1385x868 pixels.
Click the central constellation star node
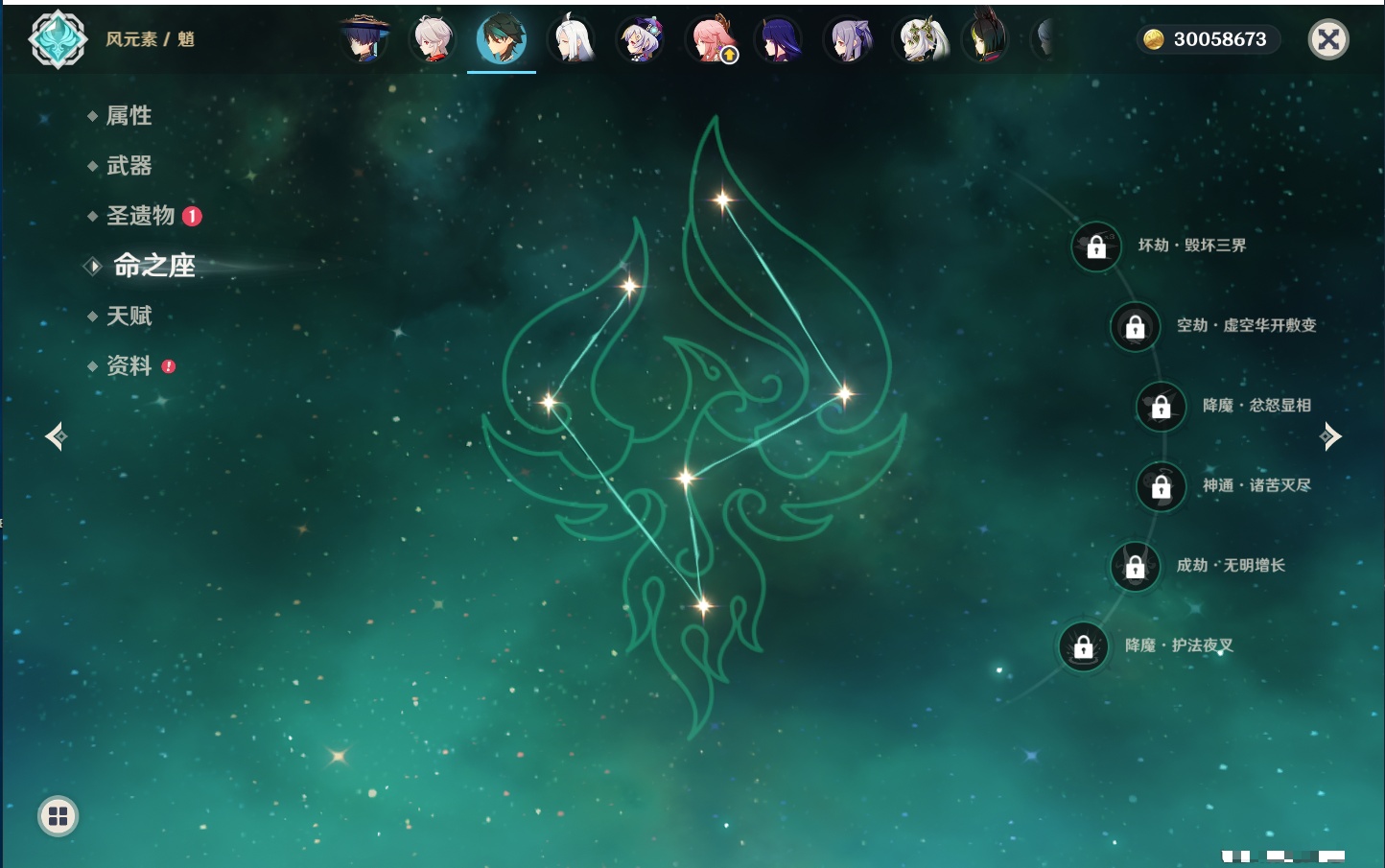pyautogui.click(x=686, y=478)
